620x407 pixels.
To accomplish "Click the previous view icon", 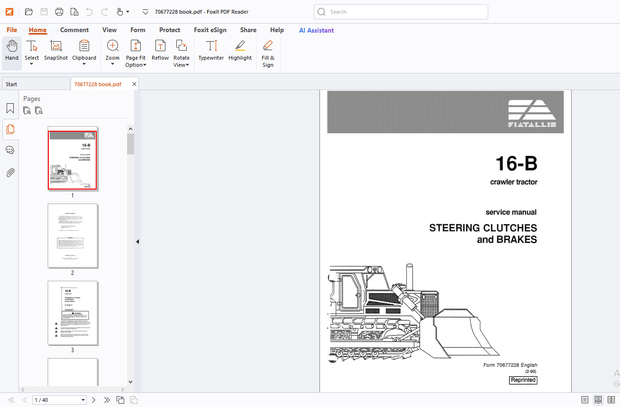I will click(120, 400).
